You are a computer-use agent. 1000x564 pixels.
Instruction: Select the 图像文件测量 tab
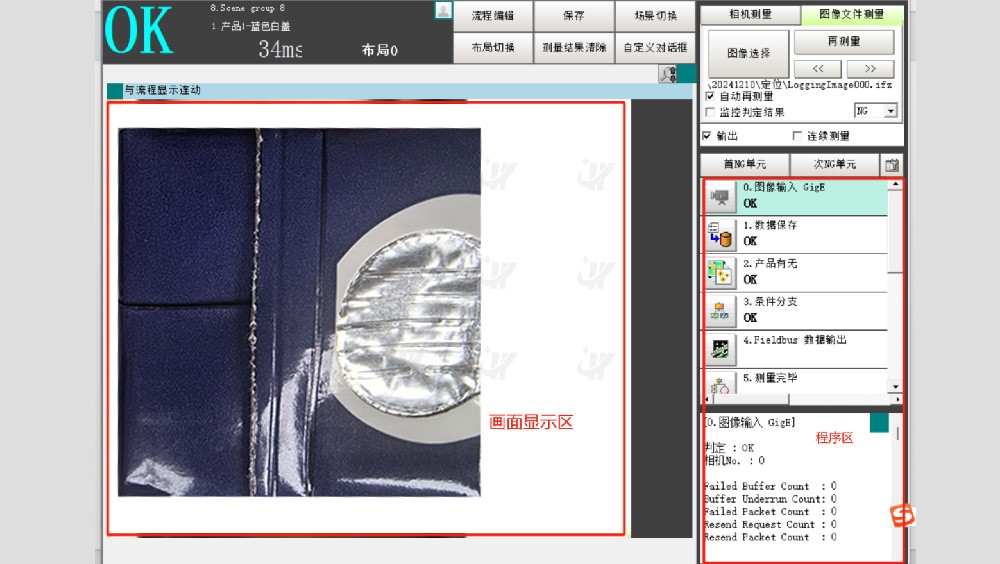[851, 15]
